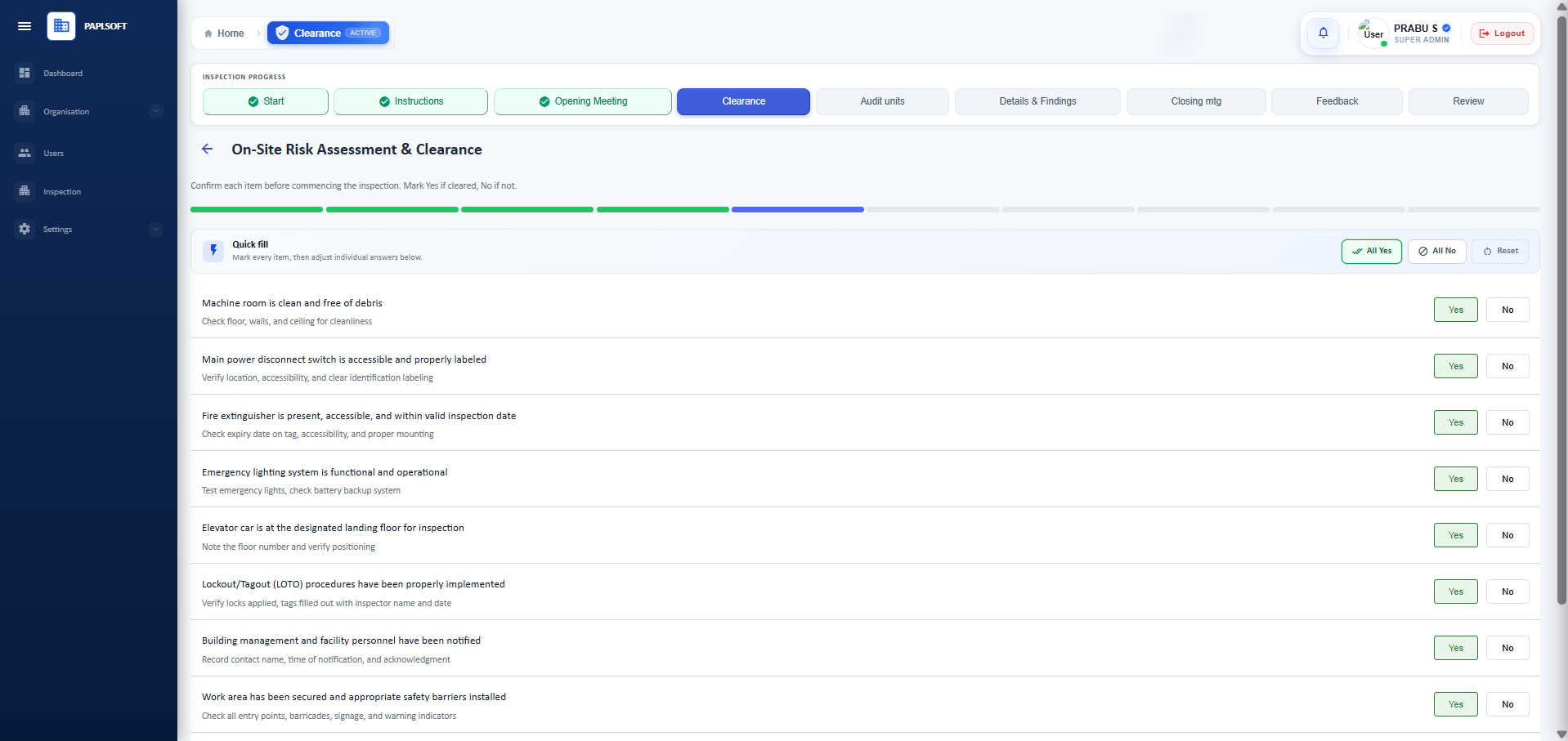1568x741 pixels.
Task: Mark No for work area secured item
Action: [1508, 704]
